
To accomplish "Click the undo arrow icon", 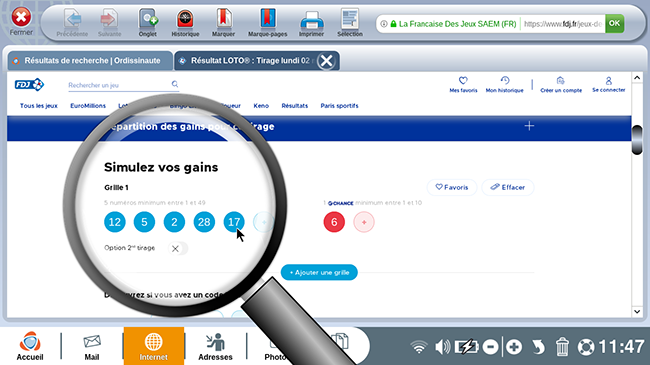I will pos(538,347).
